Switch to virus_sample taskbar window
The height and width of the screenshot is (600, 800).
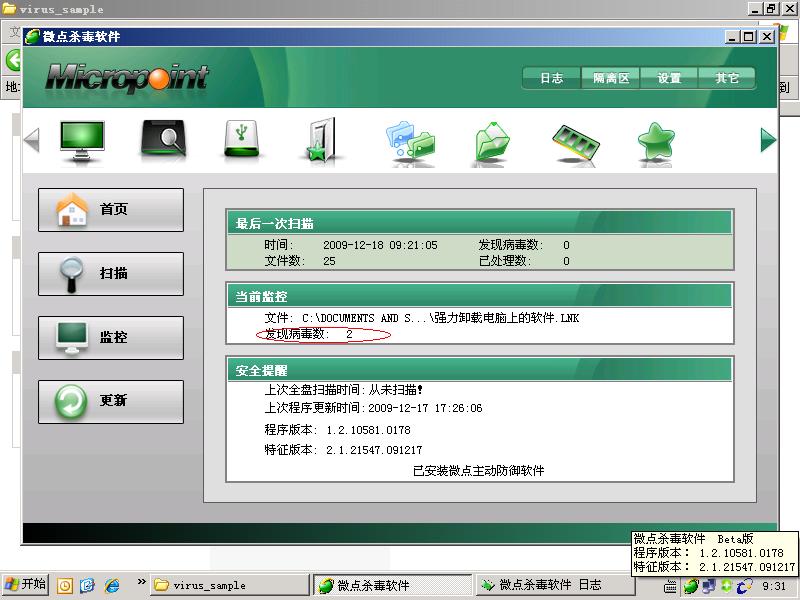[x=230, y=585]
